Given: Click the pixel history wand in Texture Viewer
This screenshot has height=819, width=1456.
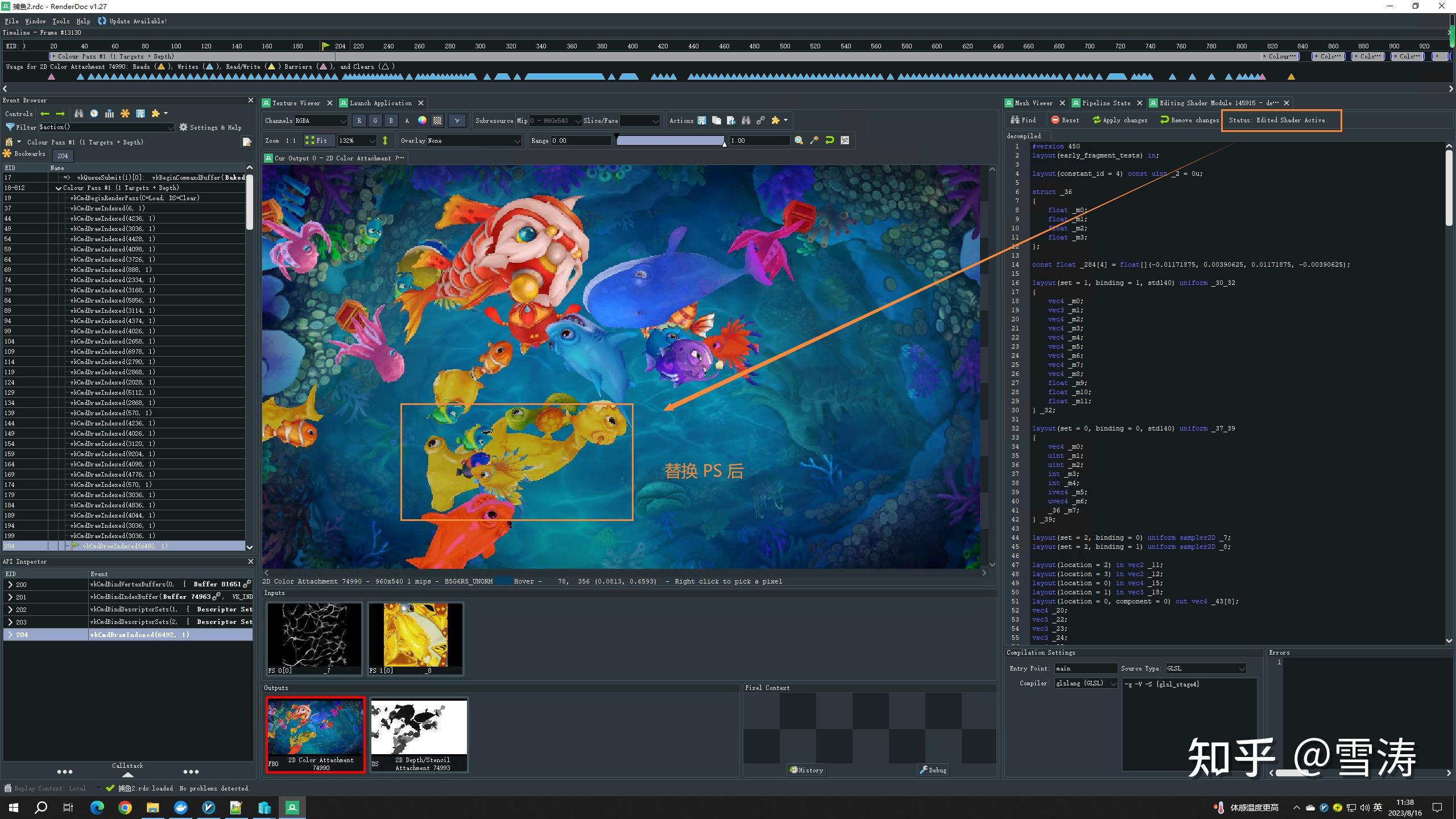Looking at the screenshot, I should click(x=815, y=140).
